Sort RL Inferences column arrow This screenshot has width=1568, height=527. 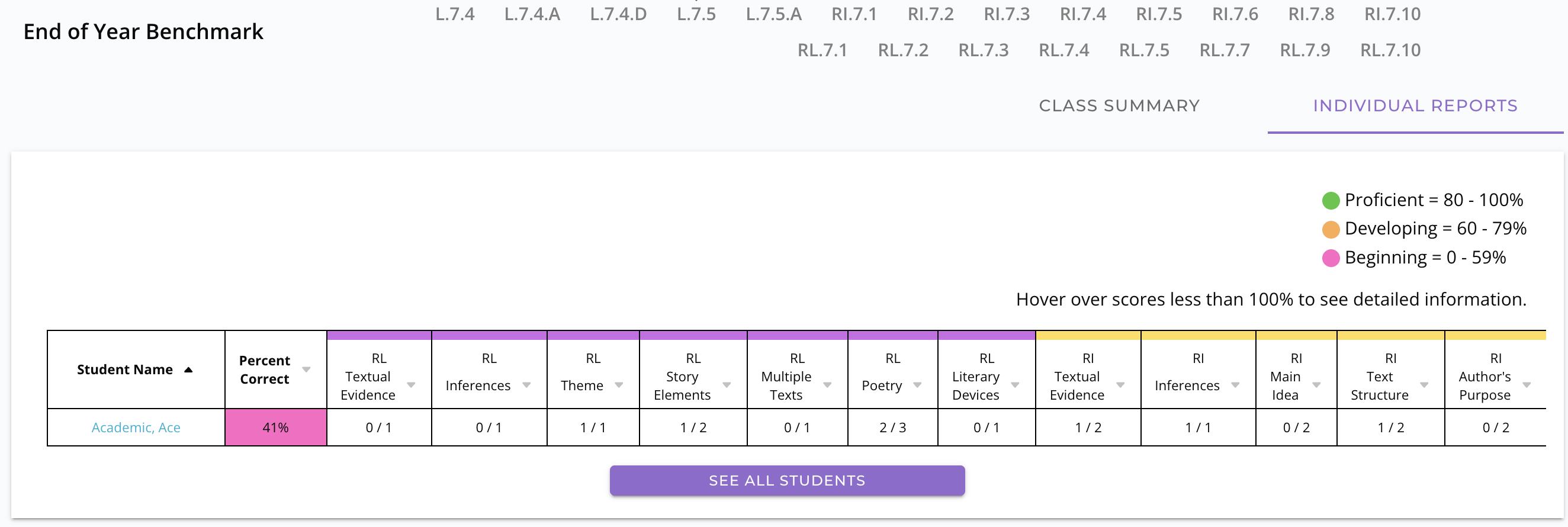point(526,385)
